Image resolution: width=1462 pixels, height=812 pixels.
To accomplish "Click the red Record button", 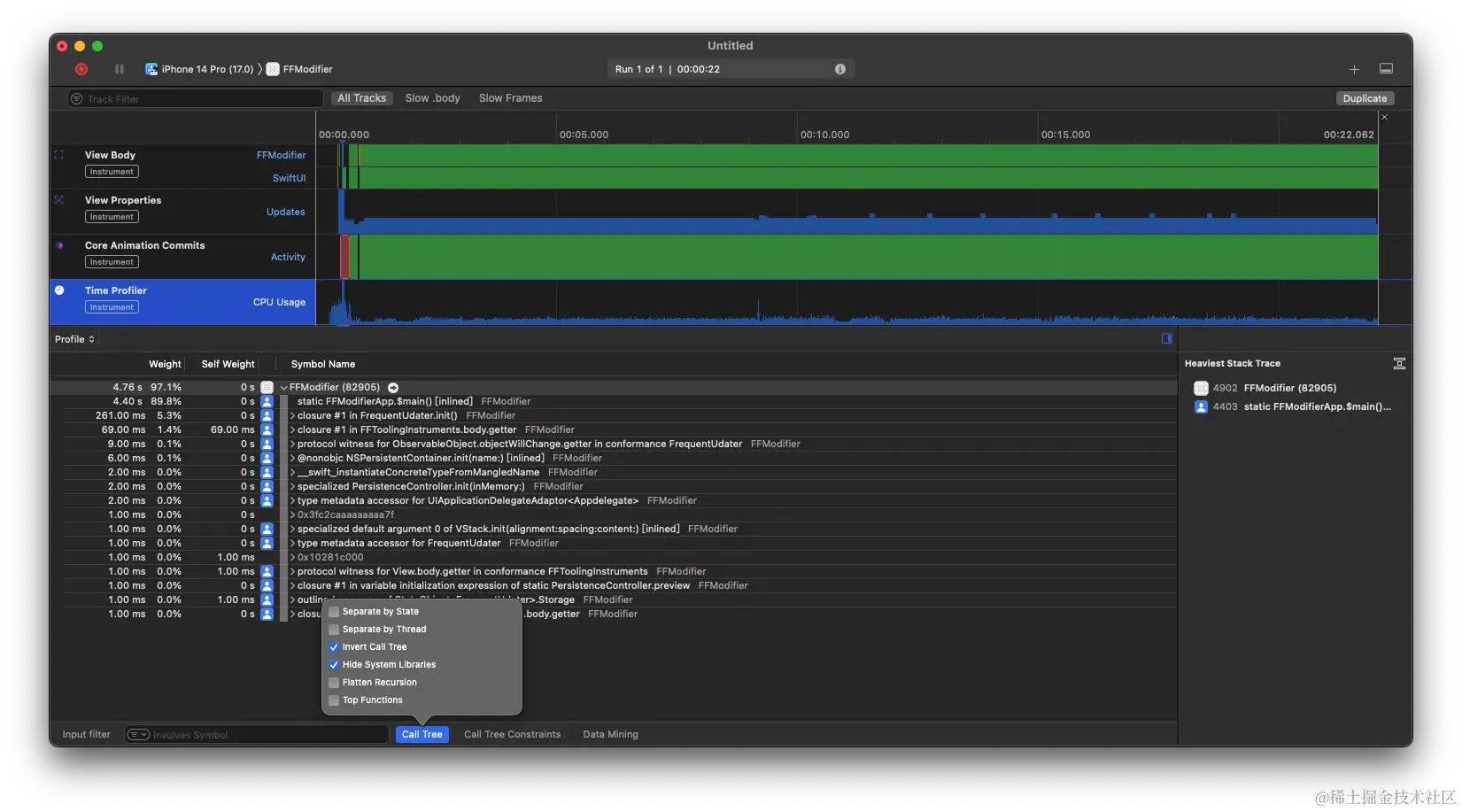I will pyautogui.click(x=81, y=69).
